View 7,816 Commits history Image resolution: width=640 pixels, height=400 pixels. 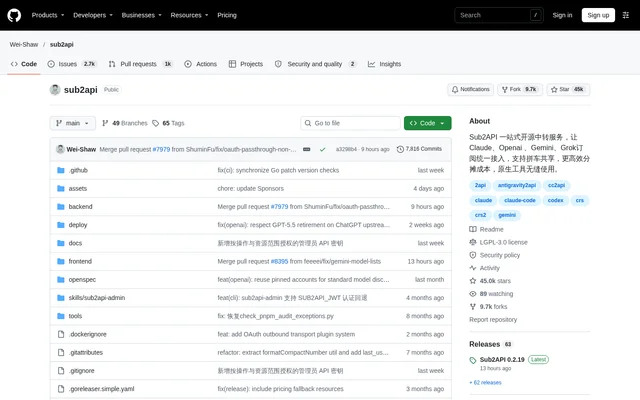(x=419, y=149)
